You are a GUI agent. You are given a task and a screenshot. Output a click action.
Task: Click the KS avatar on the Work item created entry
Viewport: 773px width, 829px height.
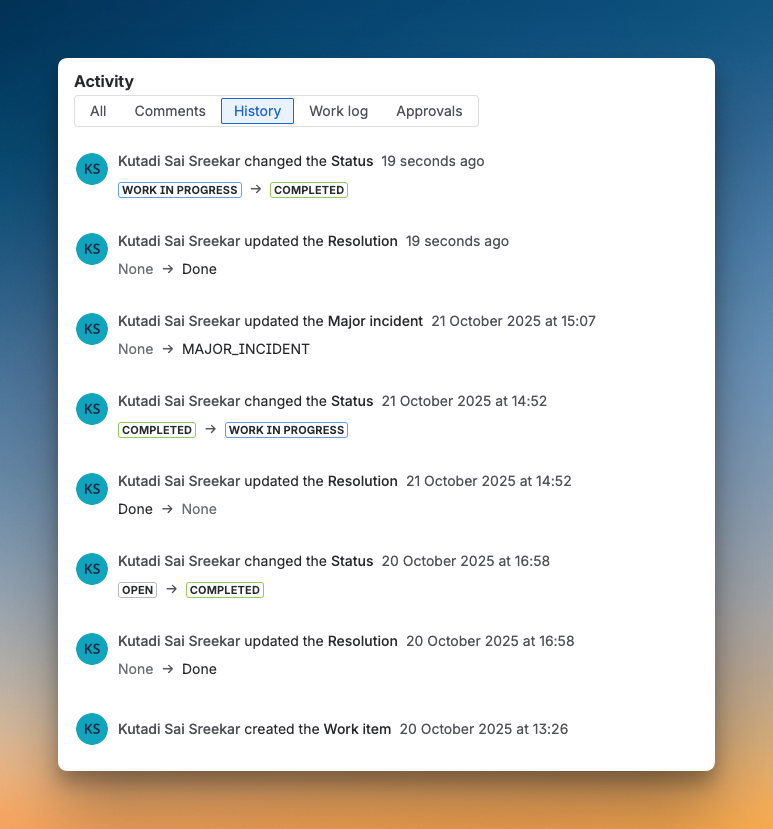click(x=92, y=729)
